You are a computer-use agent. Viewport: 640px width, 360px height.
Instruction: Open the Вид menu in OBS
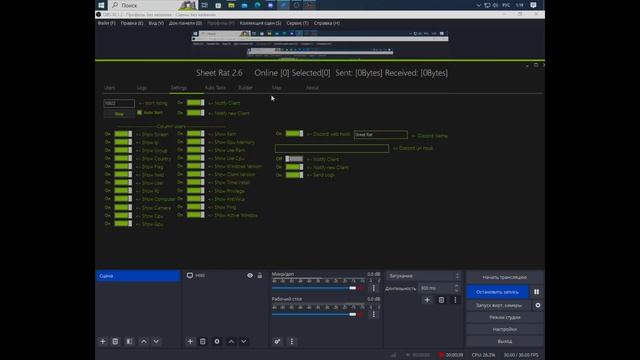(156, 23)
